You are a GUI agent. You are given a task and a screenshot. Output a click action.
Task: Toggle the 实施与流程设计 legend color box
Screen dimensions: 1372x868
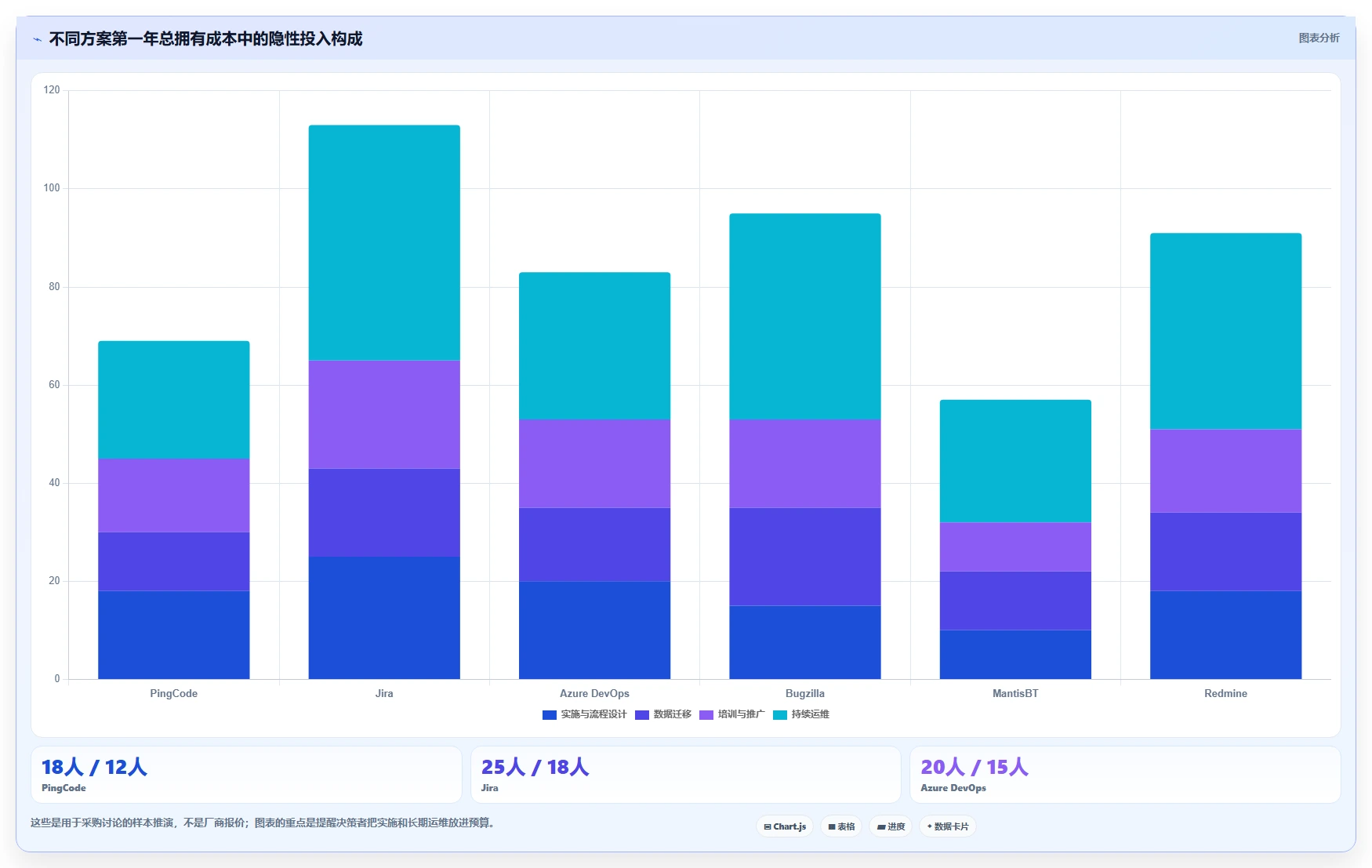(550, 715)
